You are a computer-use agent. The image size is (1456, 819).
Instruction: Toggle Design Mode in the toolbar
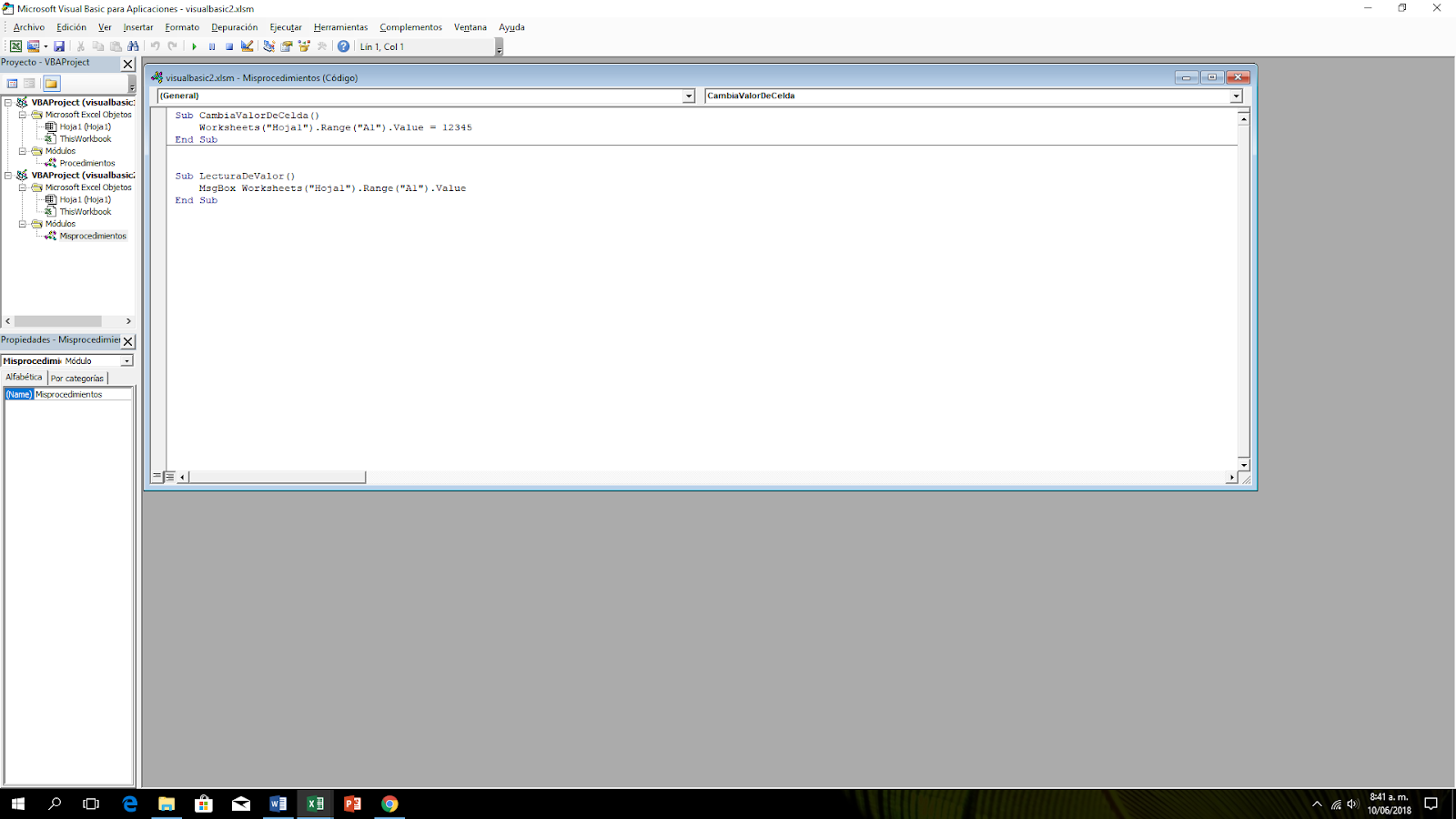(247, 46)
